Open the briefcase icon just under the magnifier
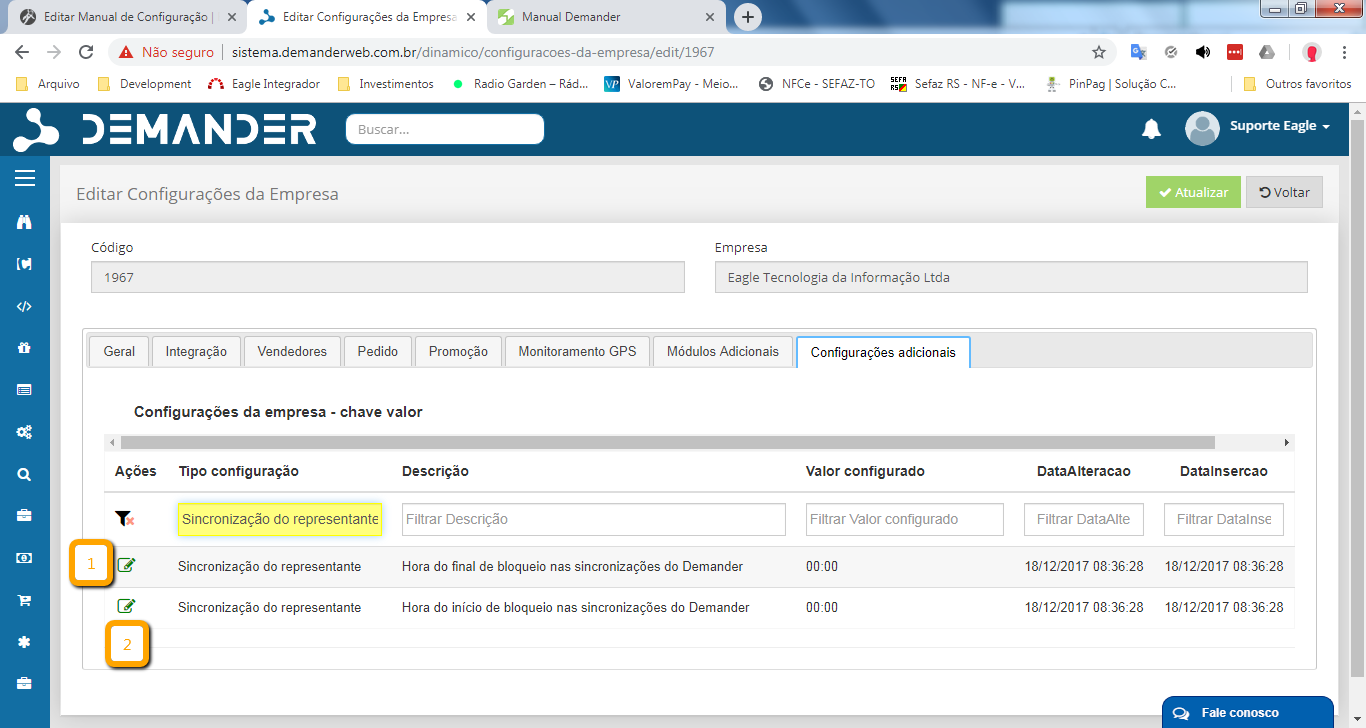Viewport: 1366px width, 728px height. click(x=25, y=516)
